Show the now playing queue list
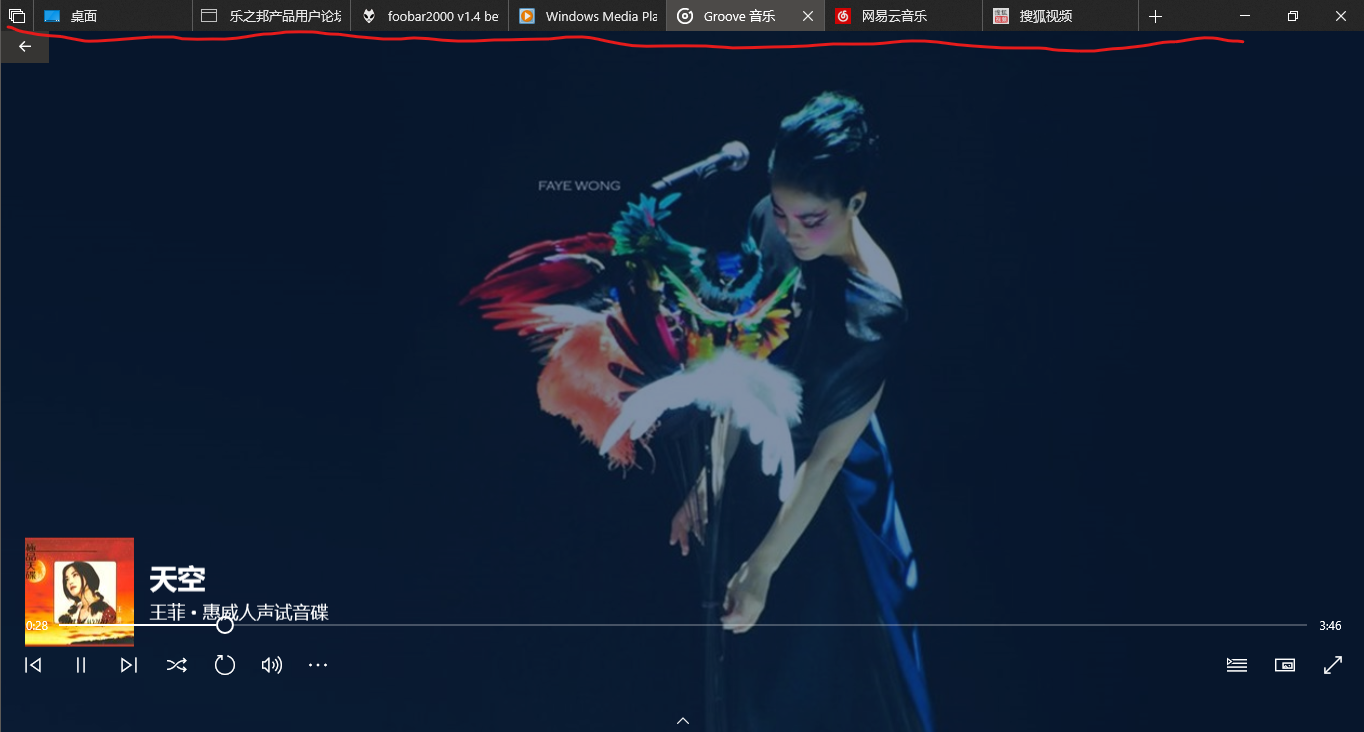This screenshot has height=732, width=1364. pyautogui.click(x=1237, y=665)
